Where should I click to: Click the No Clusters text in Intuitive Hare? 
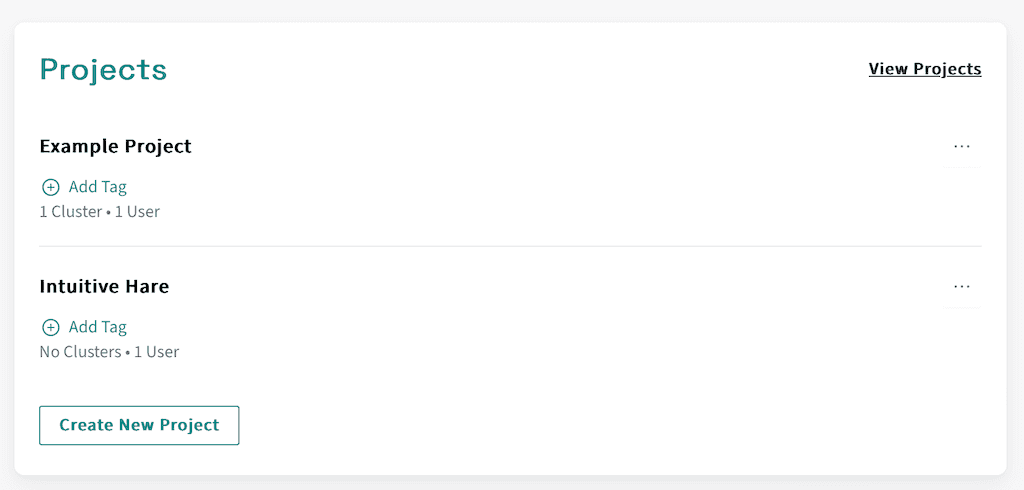tap(79, 352)
